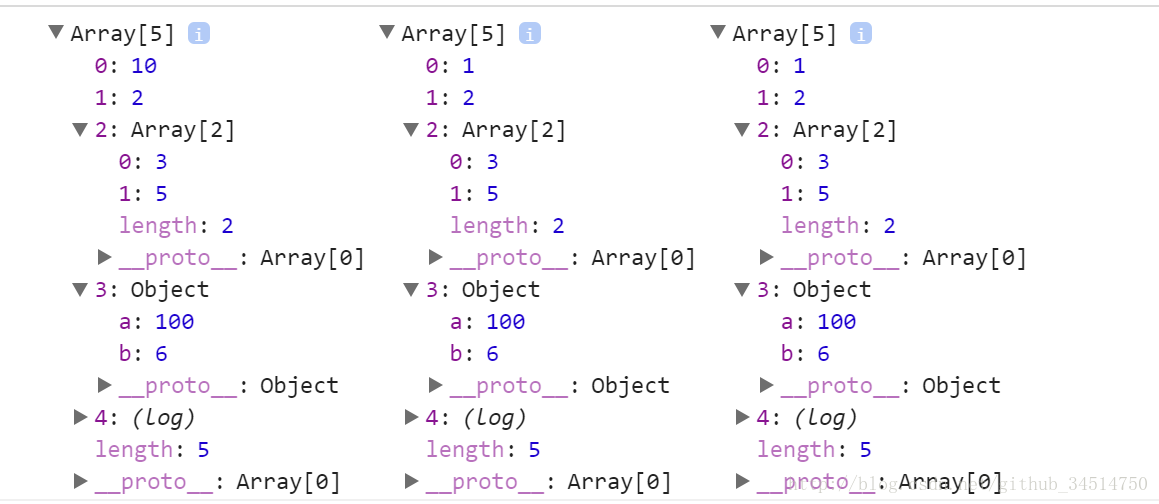The width and height of the screenshot is (1159, 504).
Task: Collapse '3: Object' in the left column
Action: [80, 289]
